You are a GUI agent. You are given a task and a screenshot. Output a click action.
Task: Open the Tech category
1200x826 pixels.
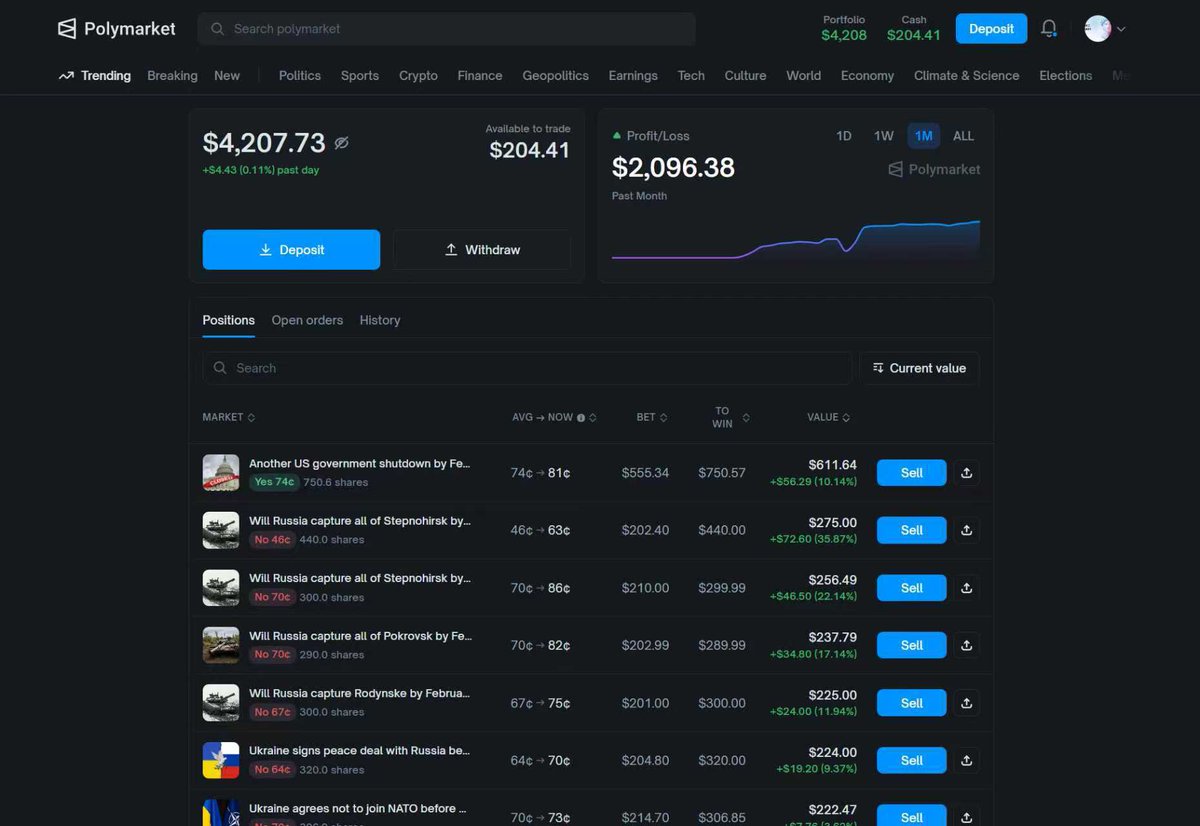691,76
